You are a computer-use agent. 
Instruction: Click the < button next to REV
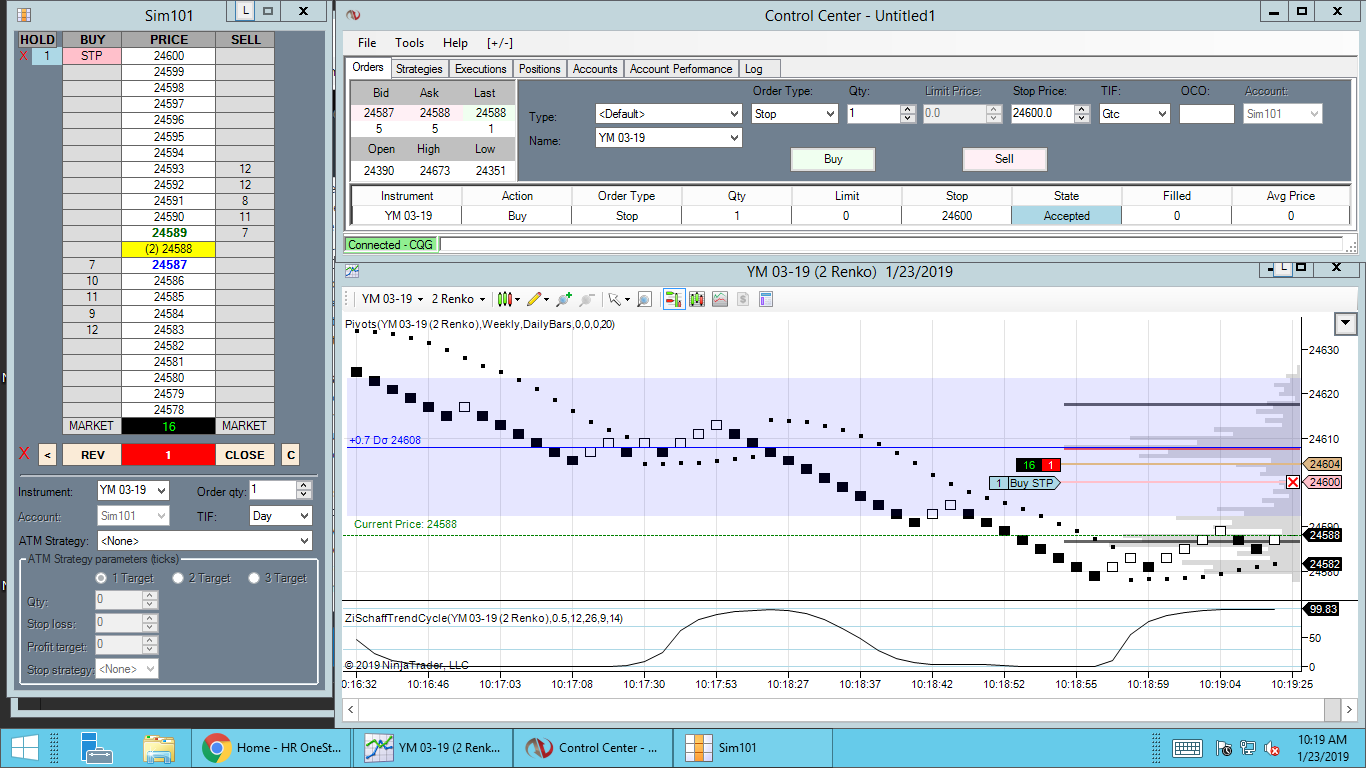pyautogui.click(x=47, y=455)
